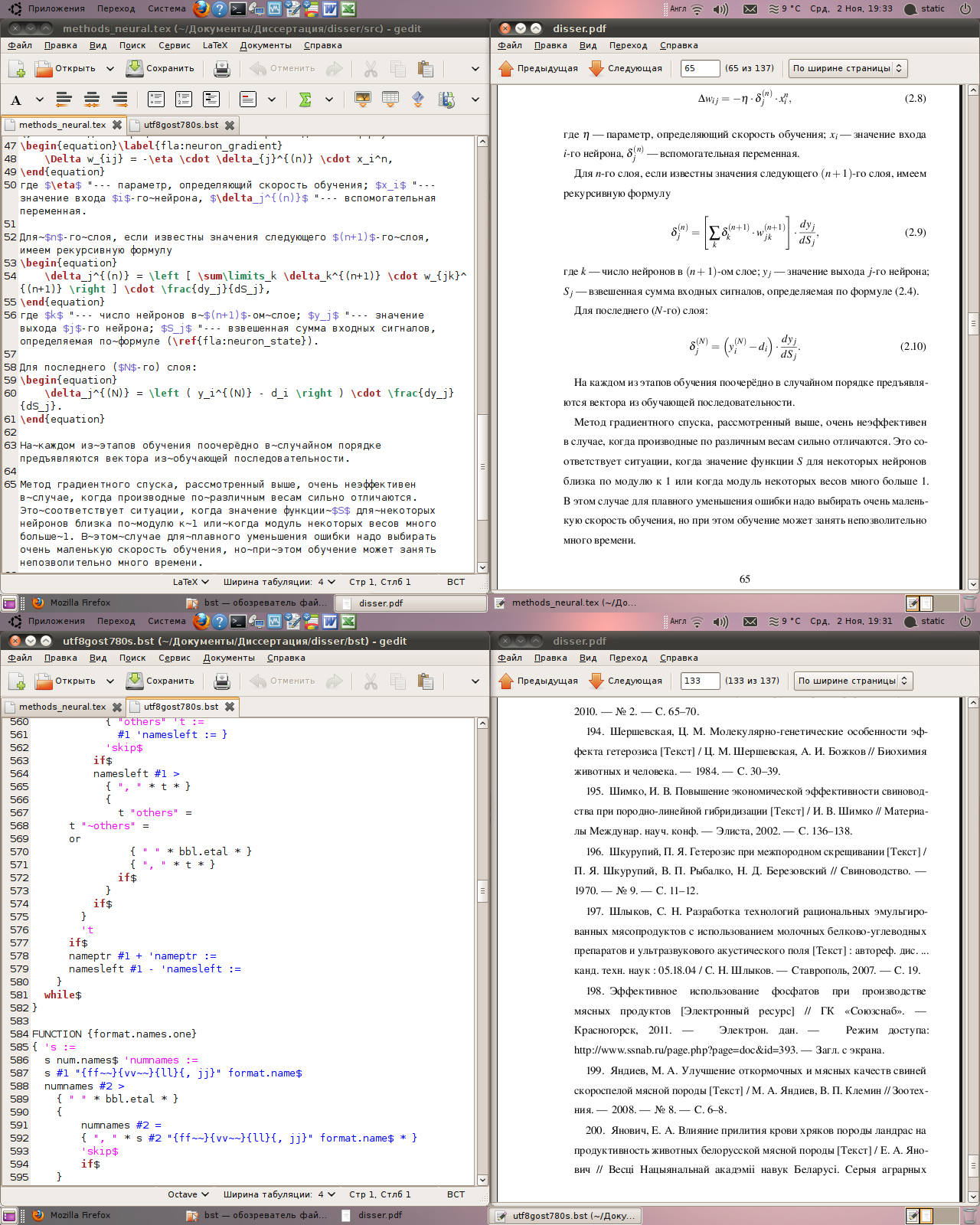This screenshot has height=1225, width=980.
Task: Insert LaTeX math with the green sigma icon
Action: click(x=305, y=100)
